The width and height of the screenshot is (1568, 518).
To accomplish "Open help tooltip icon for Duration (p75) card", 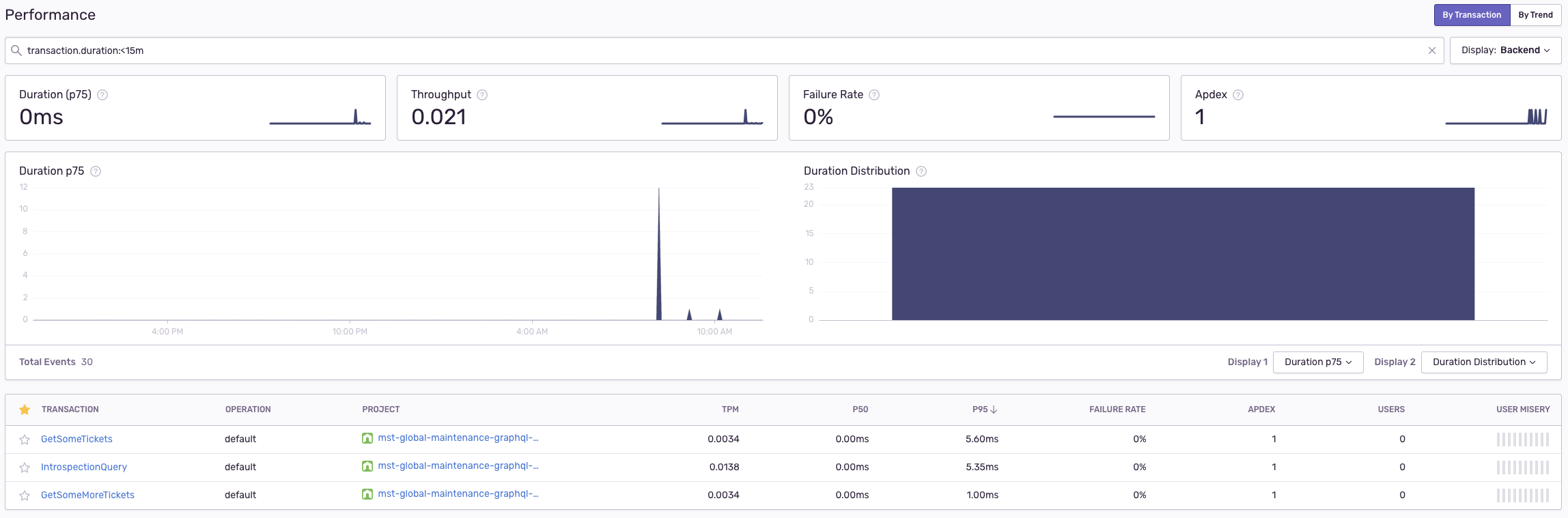I will click(x=102, y=95).
